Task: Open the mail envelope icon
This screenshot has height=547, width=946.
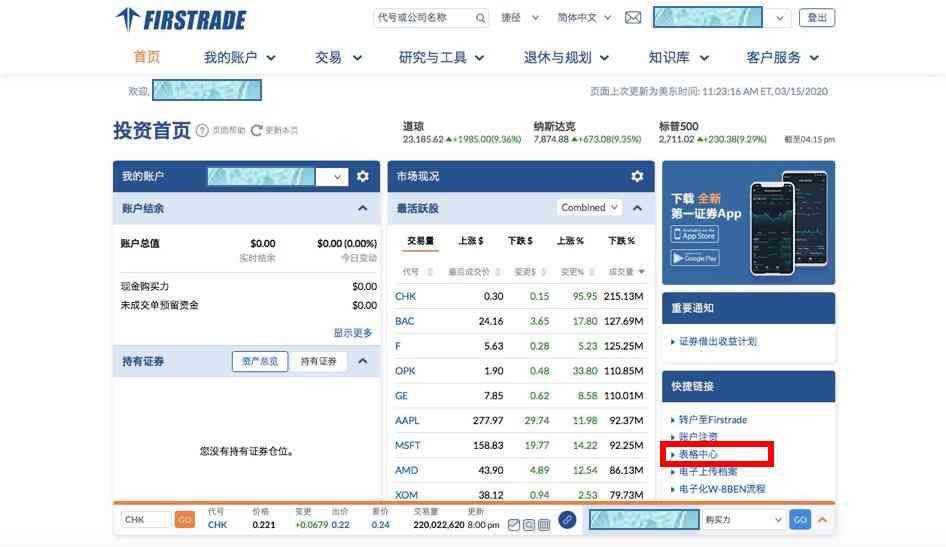Action: coord(633,18)
